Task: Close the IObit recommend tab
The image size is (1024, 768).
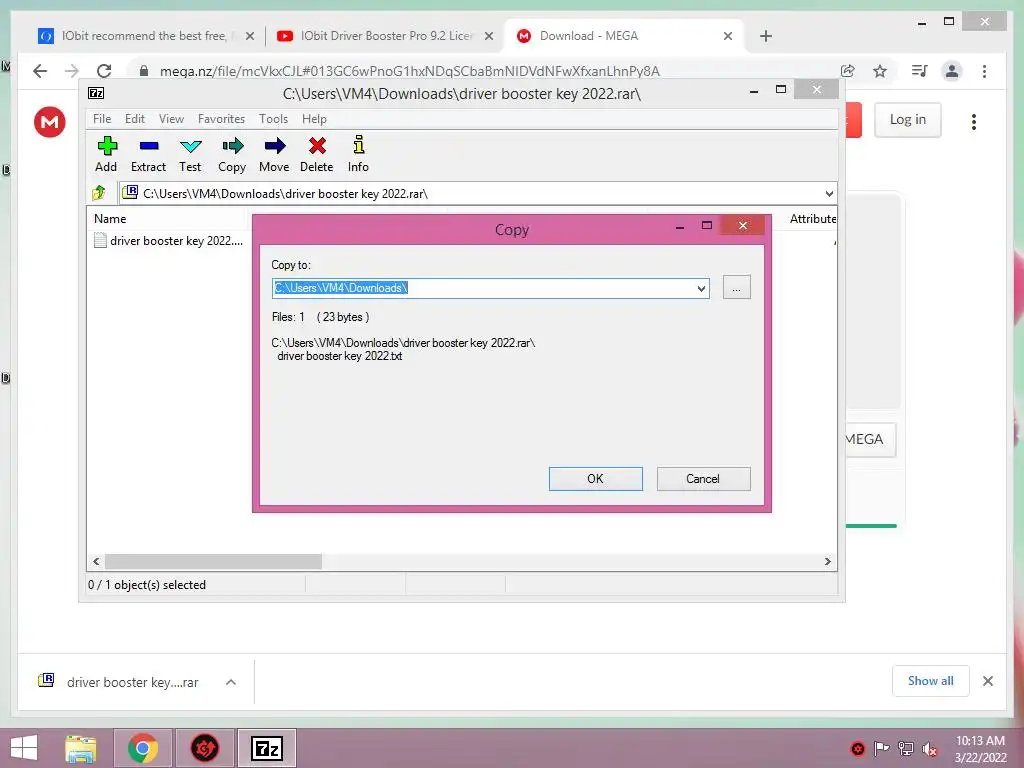Action: click(x=249, y=36)
